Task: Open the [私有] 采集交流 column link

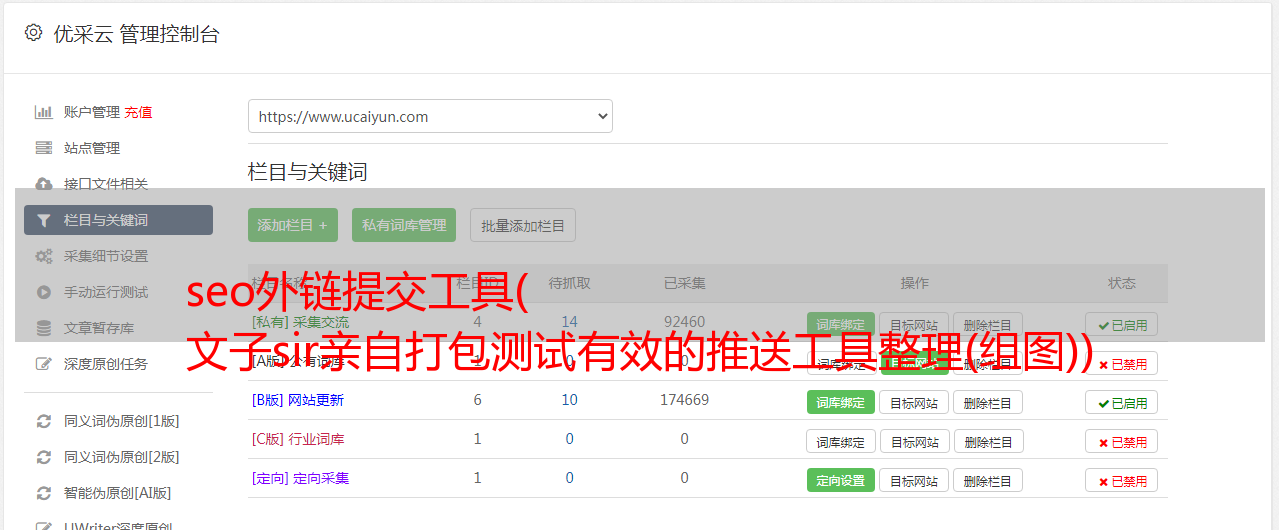Action: coord(301,322)
